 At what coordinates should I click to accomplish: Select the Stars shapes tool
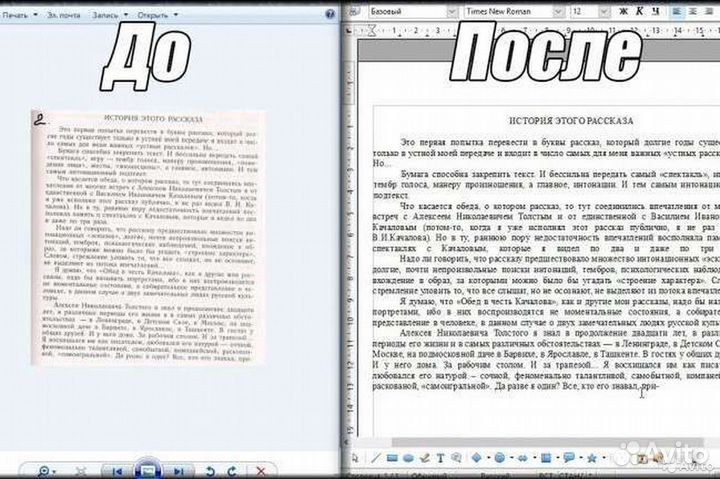click(592, 457)
